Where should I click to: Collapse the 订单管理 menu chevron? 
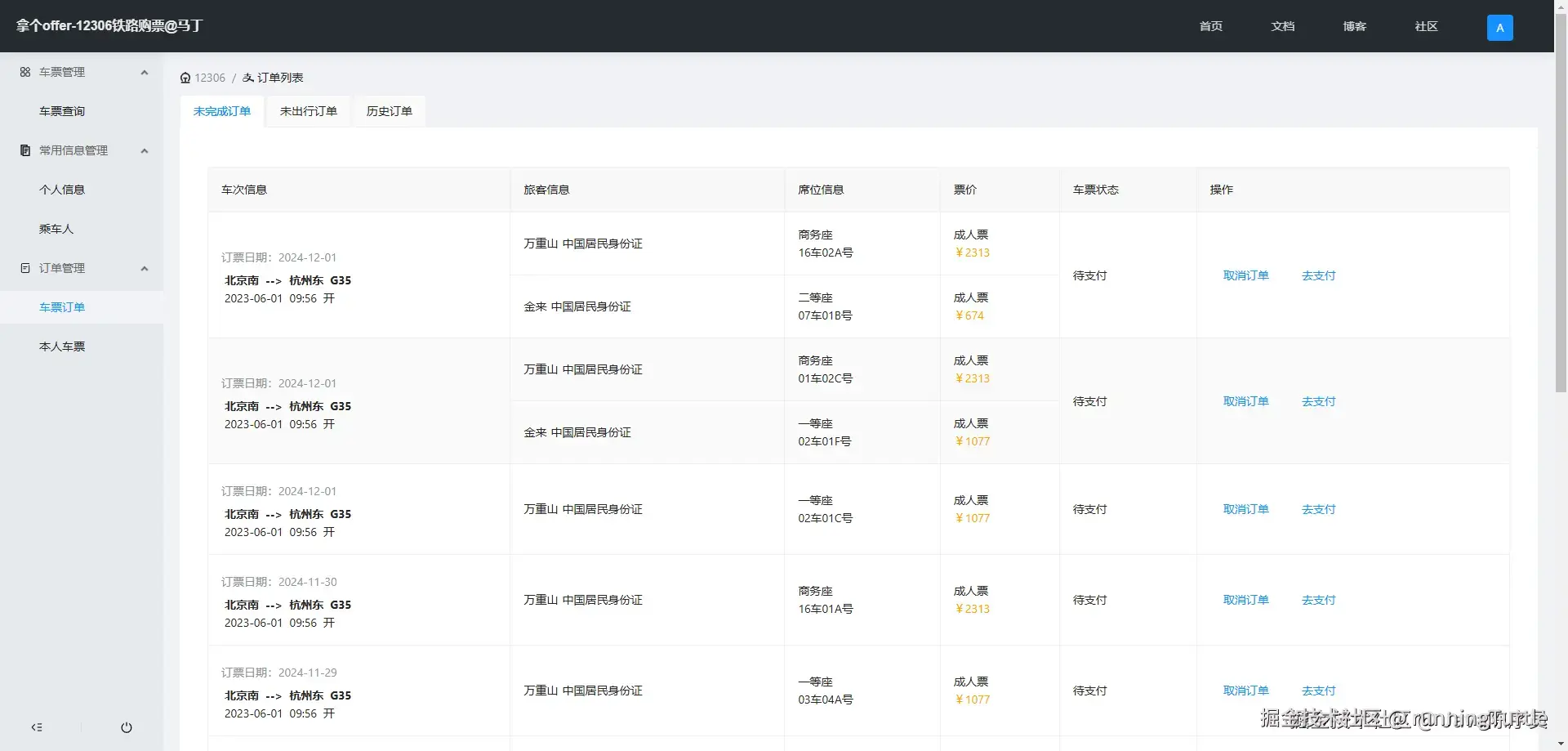click(145, 268)
